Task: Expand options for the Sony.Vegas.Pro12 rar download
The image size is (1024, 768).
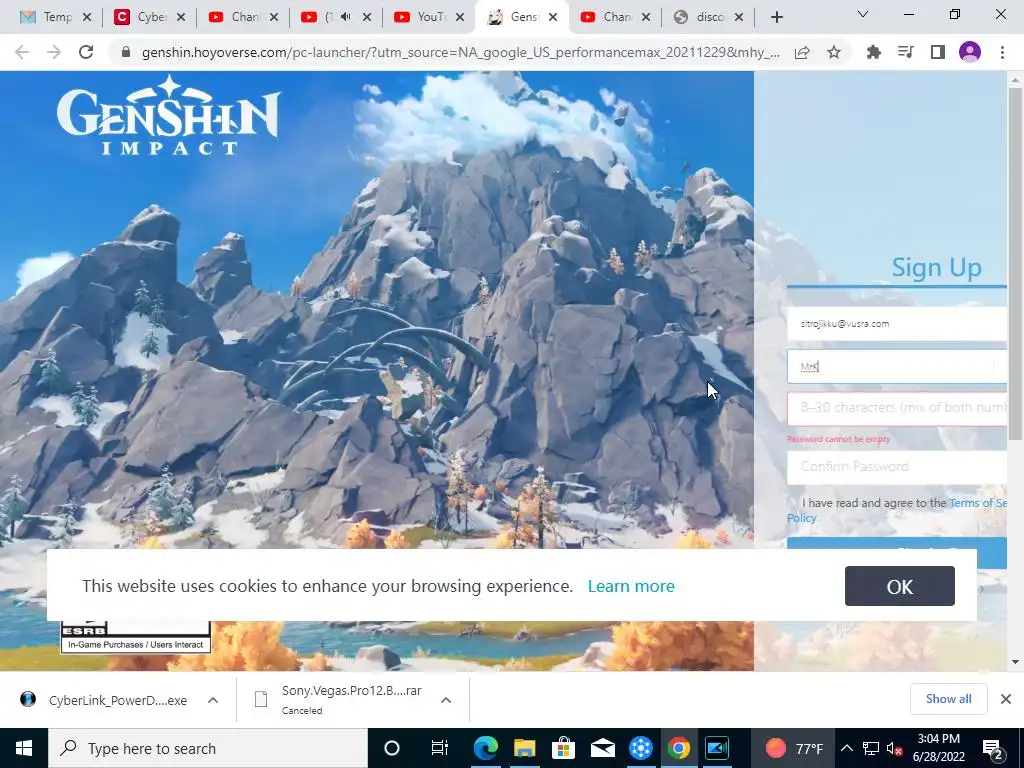Action: point(446,700)
